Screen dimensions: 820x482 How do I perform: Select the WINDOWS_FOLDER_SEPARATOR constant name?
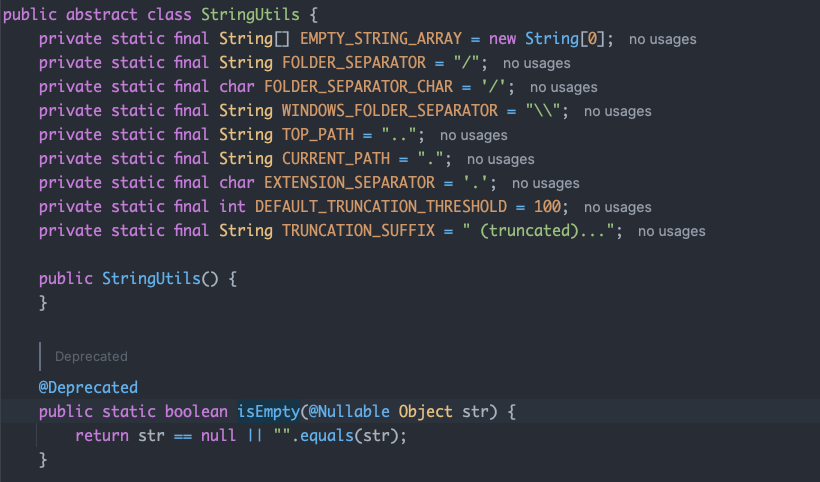(x=390, y=111)
